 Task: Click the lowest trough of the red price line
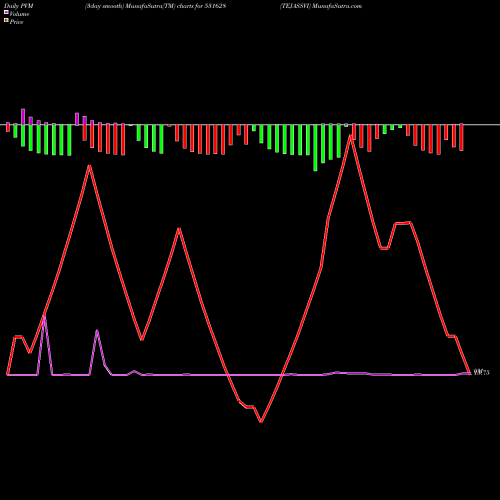coord(261,422)
